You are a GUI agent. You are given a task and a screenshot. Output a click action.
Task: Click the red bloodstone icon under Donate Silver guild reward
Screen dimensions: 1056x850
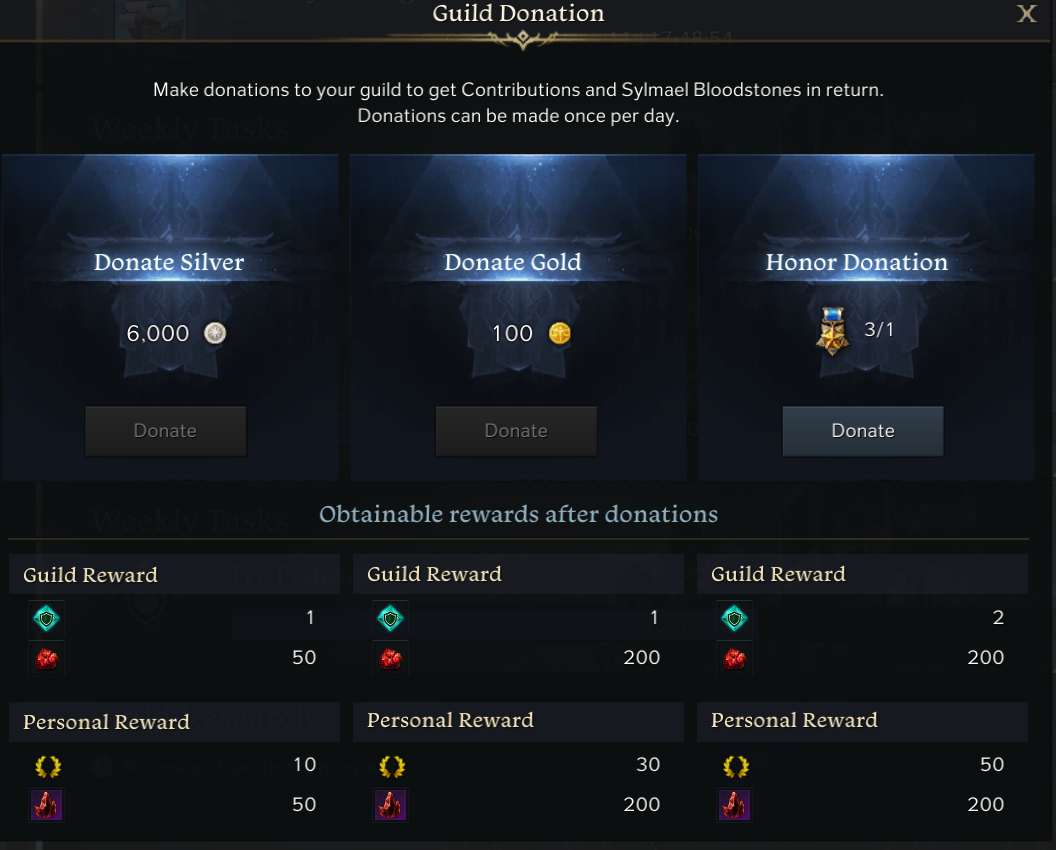click(x=46, y=658)
